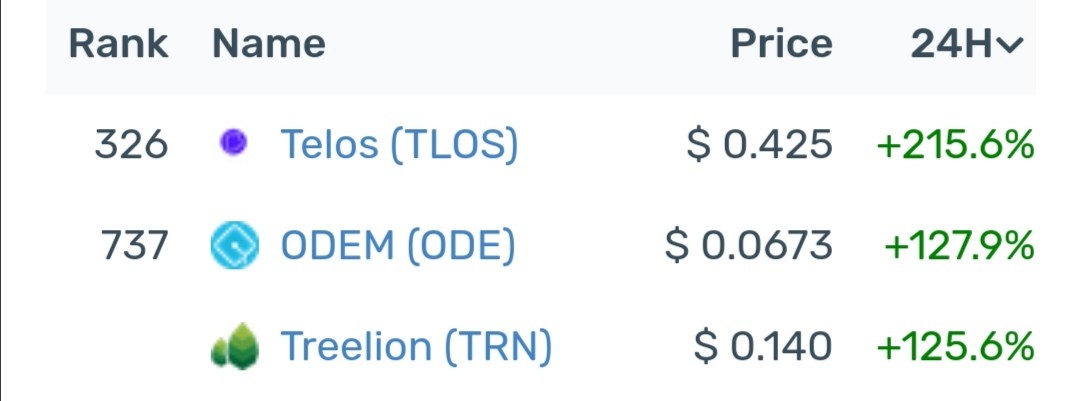Sort by the Rank column header
This screenshot has width=1080, height=401.
coord(118,44)
